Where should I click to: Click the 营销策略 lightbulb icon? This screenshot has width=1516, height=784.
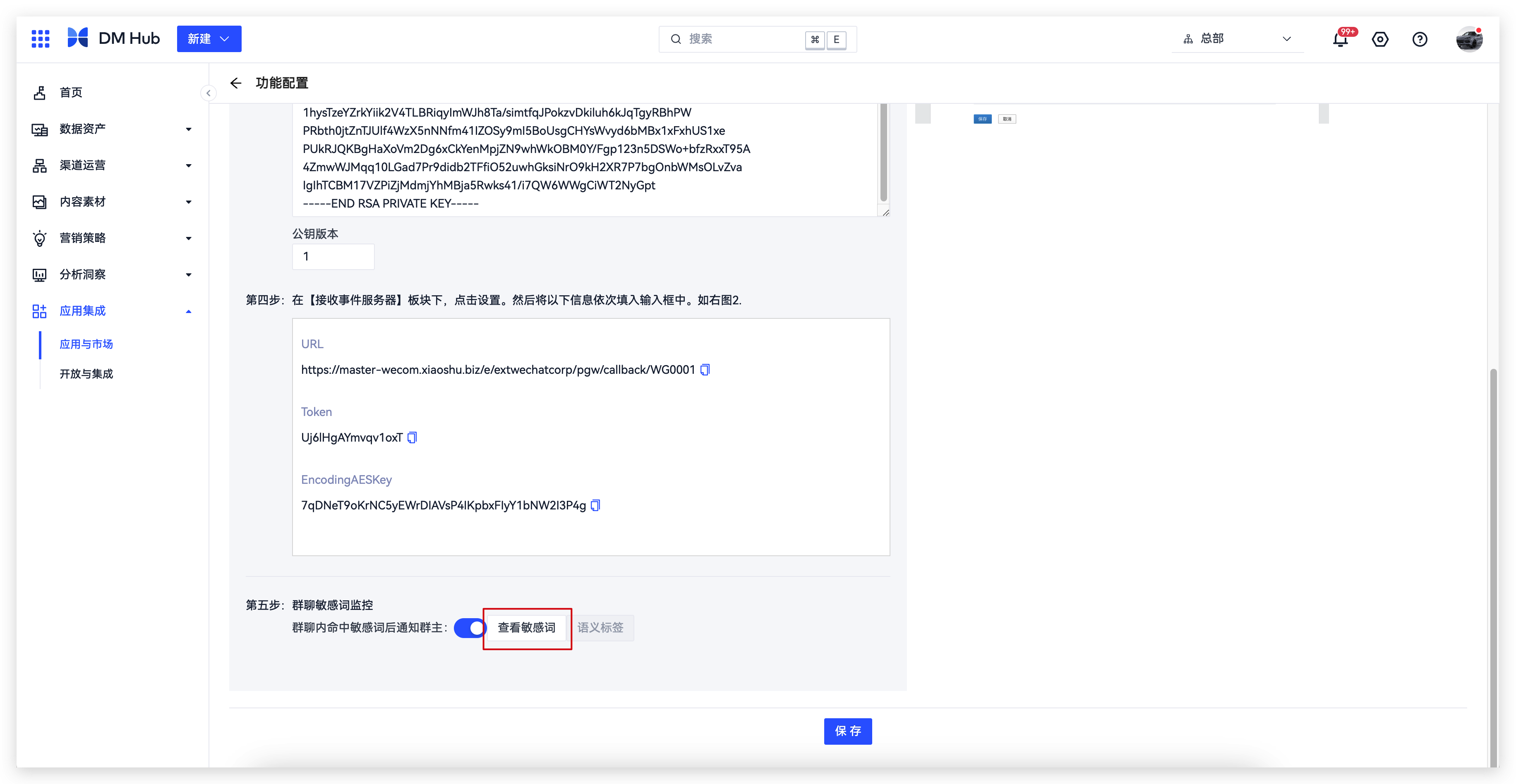click(39, 238)
